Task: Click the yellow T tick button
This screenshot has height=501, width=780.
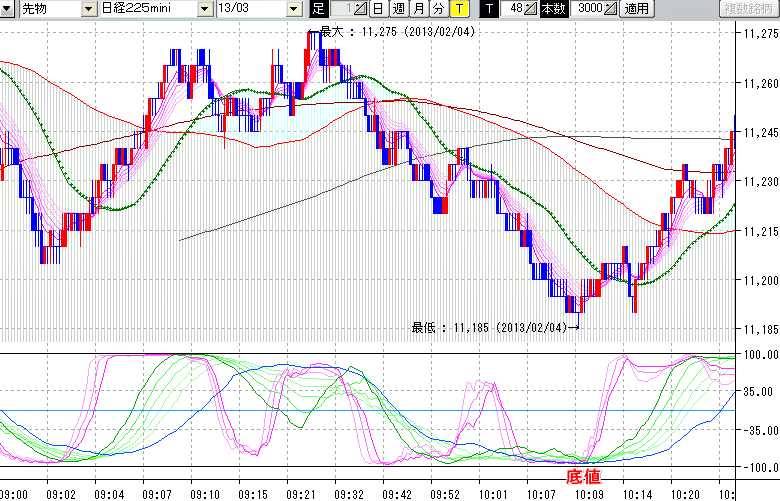Action: pos(459,9)
